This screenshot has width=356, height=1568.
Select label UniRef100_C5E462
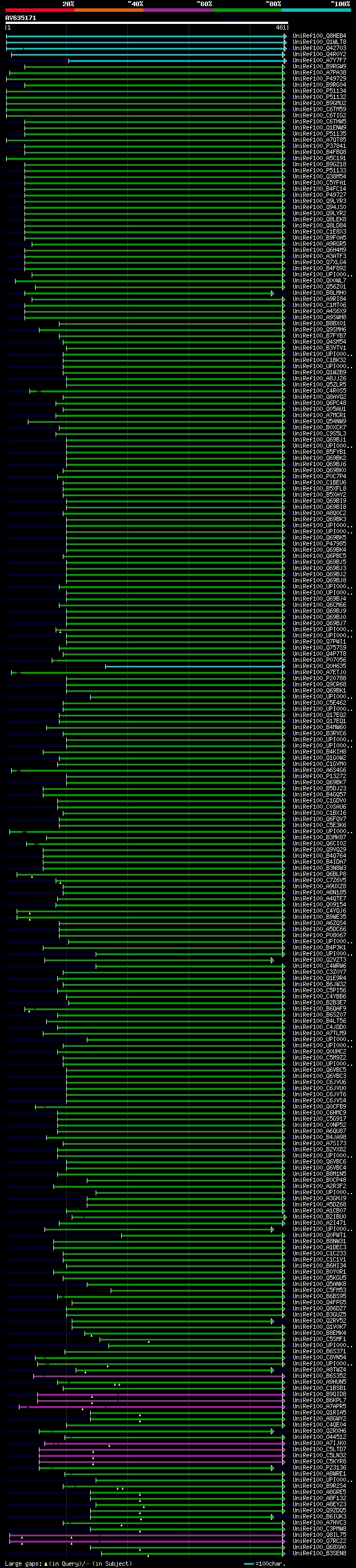[319, 703]
